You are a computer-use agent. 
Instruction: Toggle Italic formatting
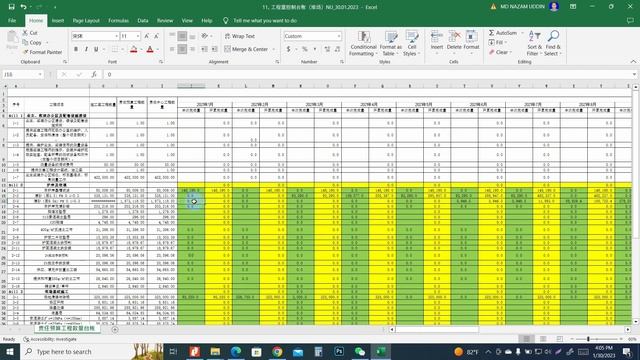point(86,49)
